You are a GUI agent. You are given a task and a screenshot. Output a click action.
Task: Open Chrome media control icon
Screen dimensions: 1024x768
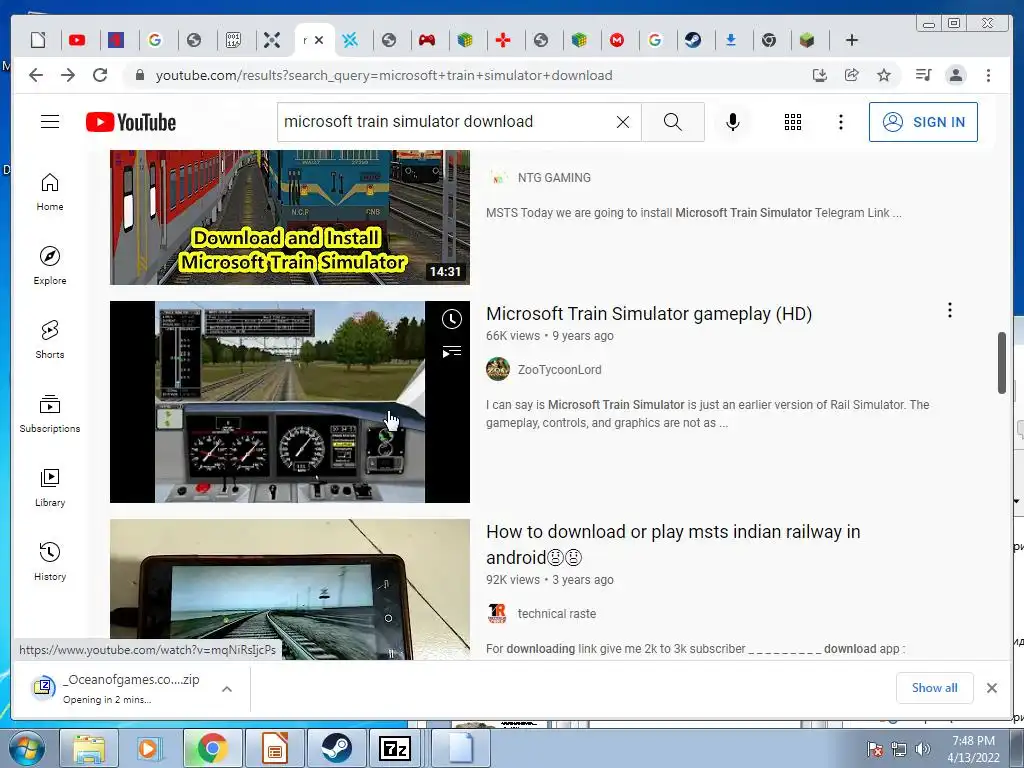pos(923,75)
